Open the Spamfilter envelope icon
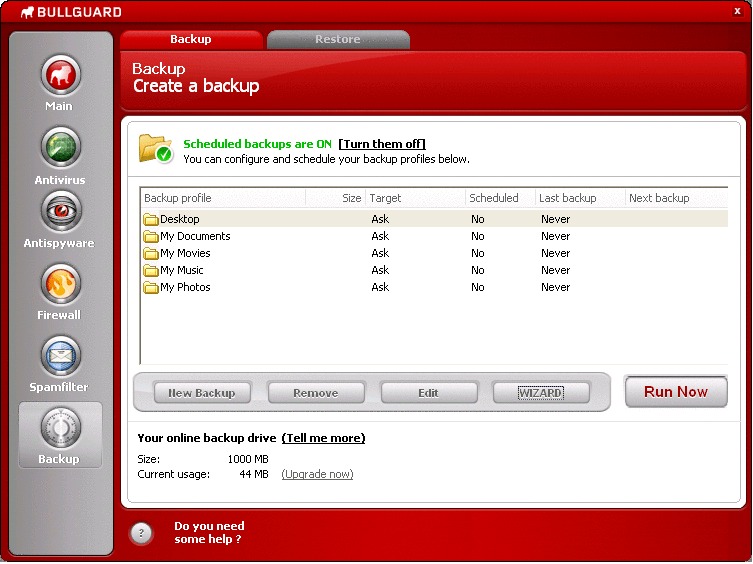Image resolution: width=753 pixels, height=564 pixels. click(61, 356)
